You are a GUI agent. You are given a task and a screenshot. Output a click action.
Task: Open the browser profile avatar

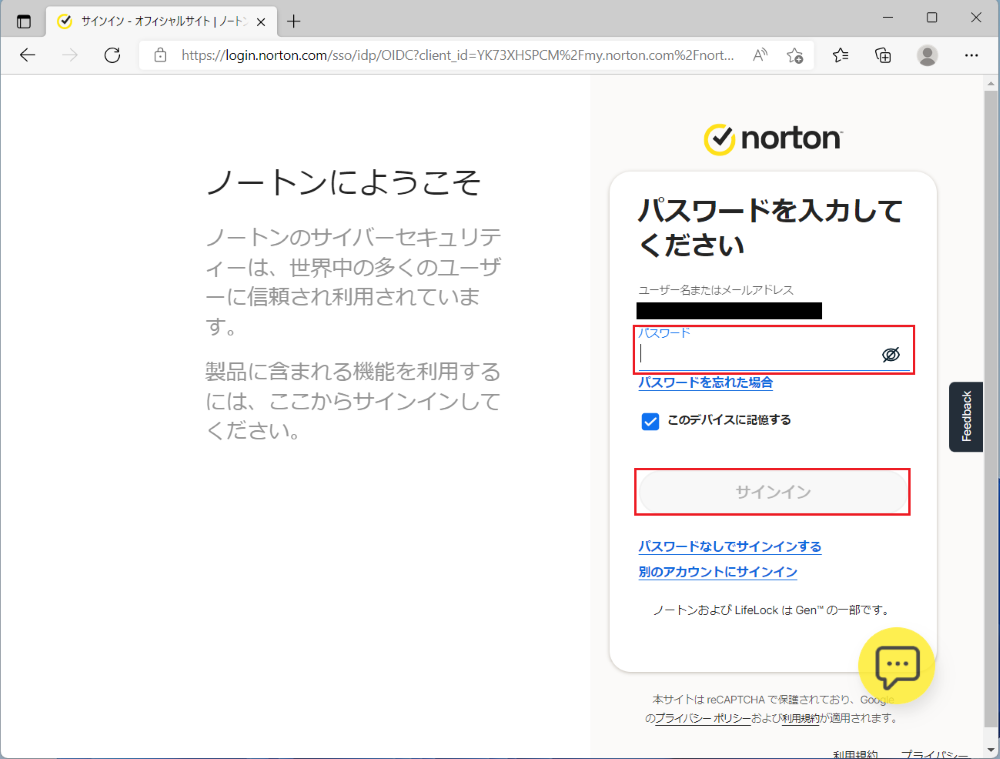(x=927, y=55)
